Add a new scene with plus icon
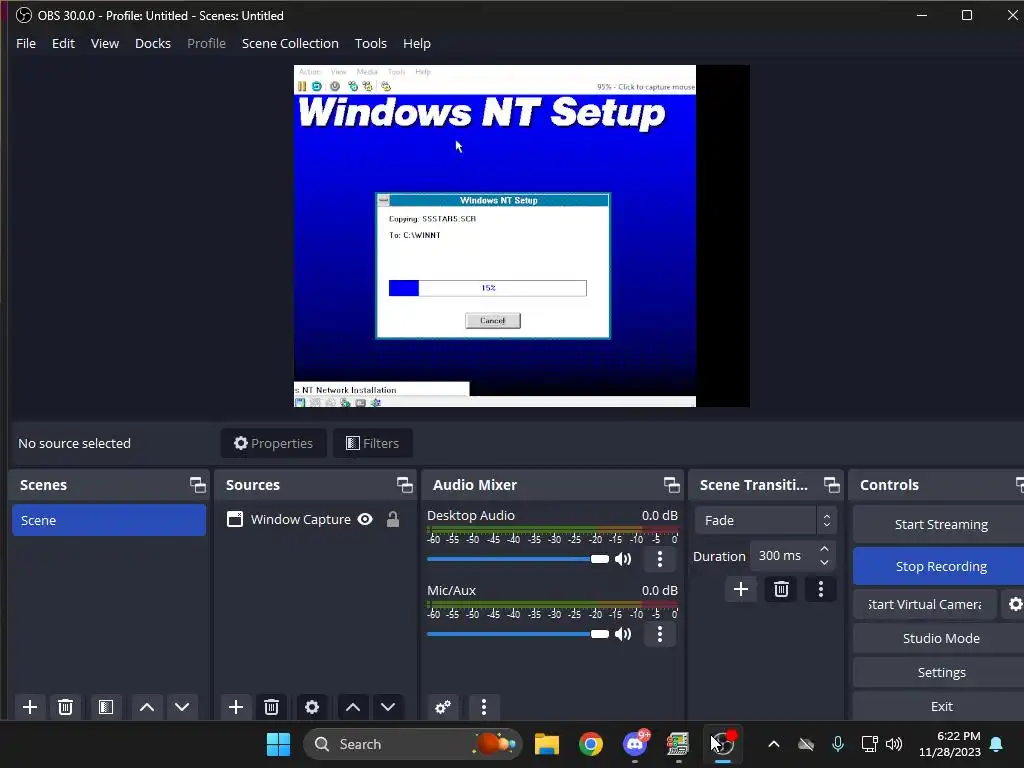This screenshot has height=768, width=1024. point(29,707)
